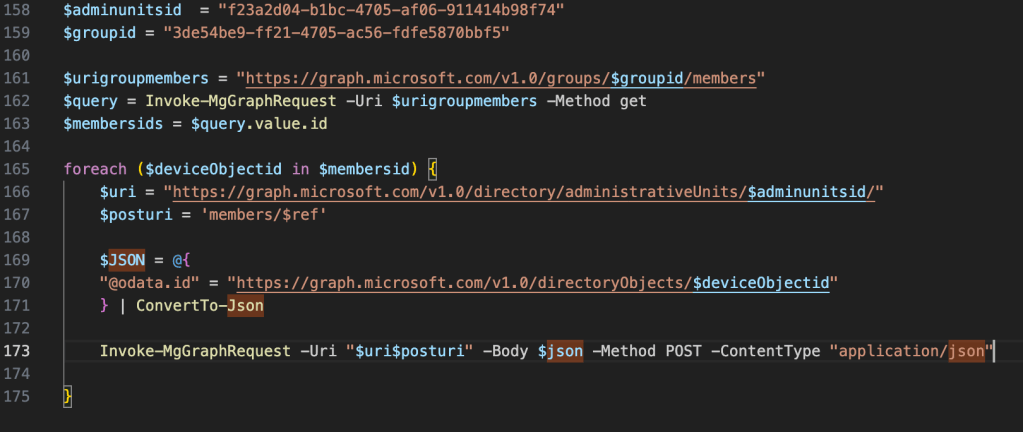Click the "application/json" string at line end
1023x432 pixels.
coord(910,352)
